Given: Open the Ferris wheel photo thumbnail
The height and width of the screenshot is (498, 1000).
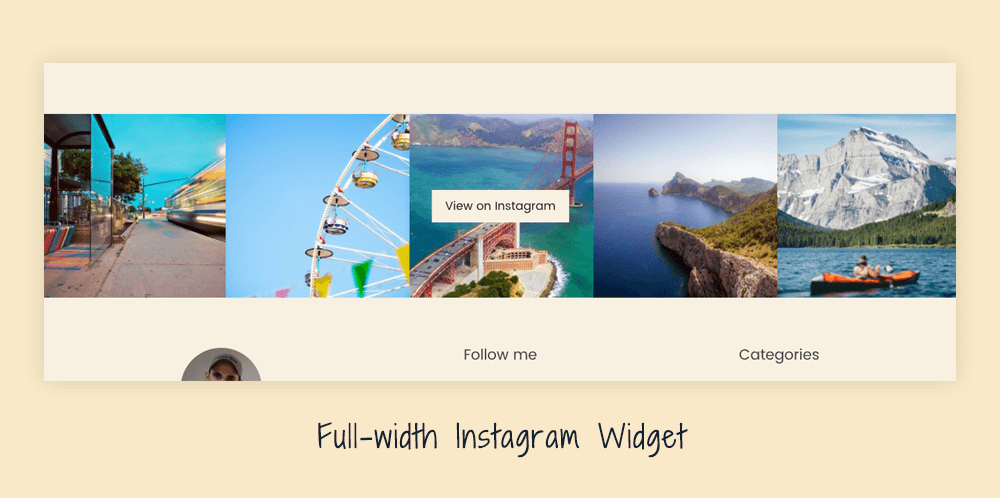Looking at the screenshot, I should pos(318,205).
